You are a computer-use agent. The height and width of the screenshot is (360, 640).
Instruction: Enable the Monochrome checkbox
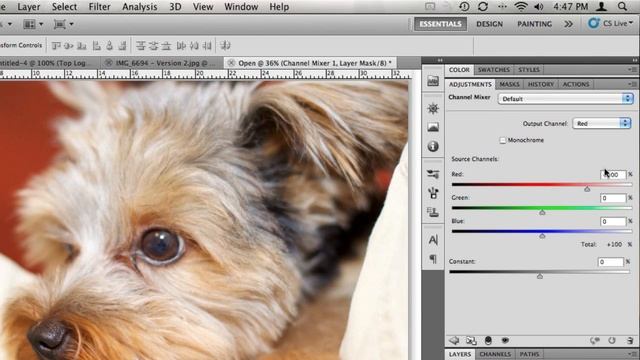503,140
